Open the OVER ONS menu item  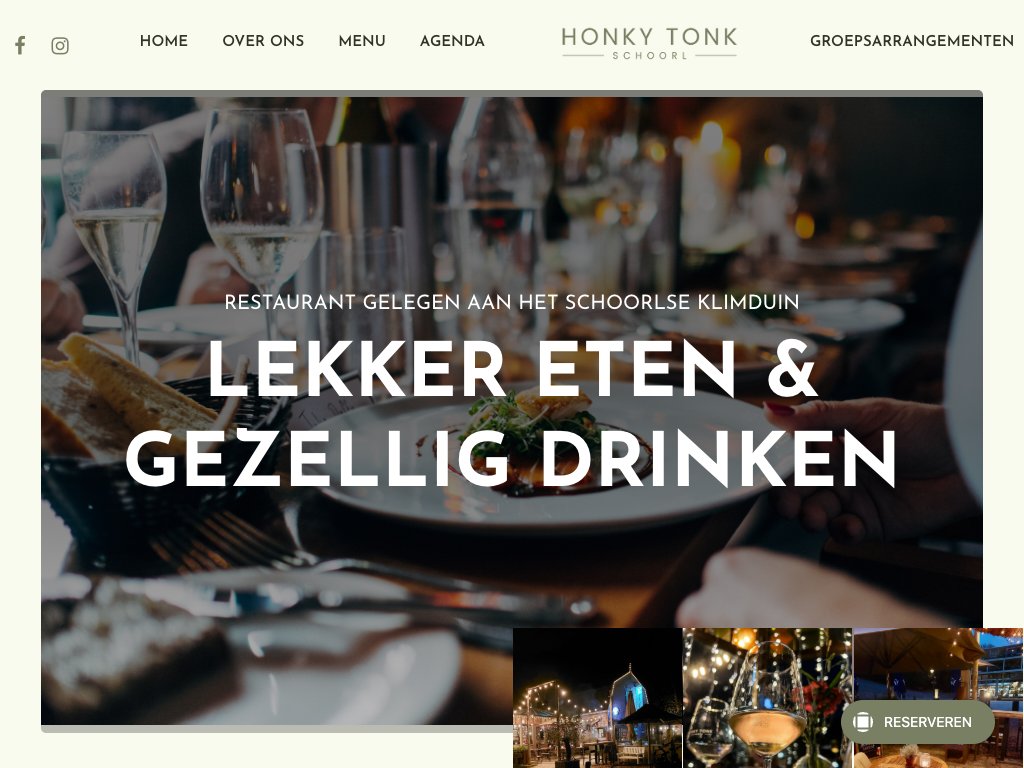pos(263,41)
